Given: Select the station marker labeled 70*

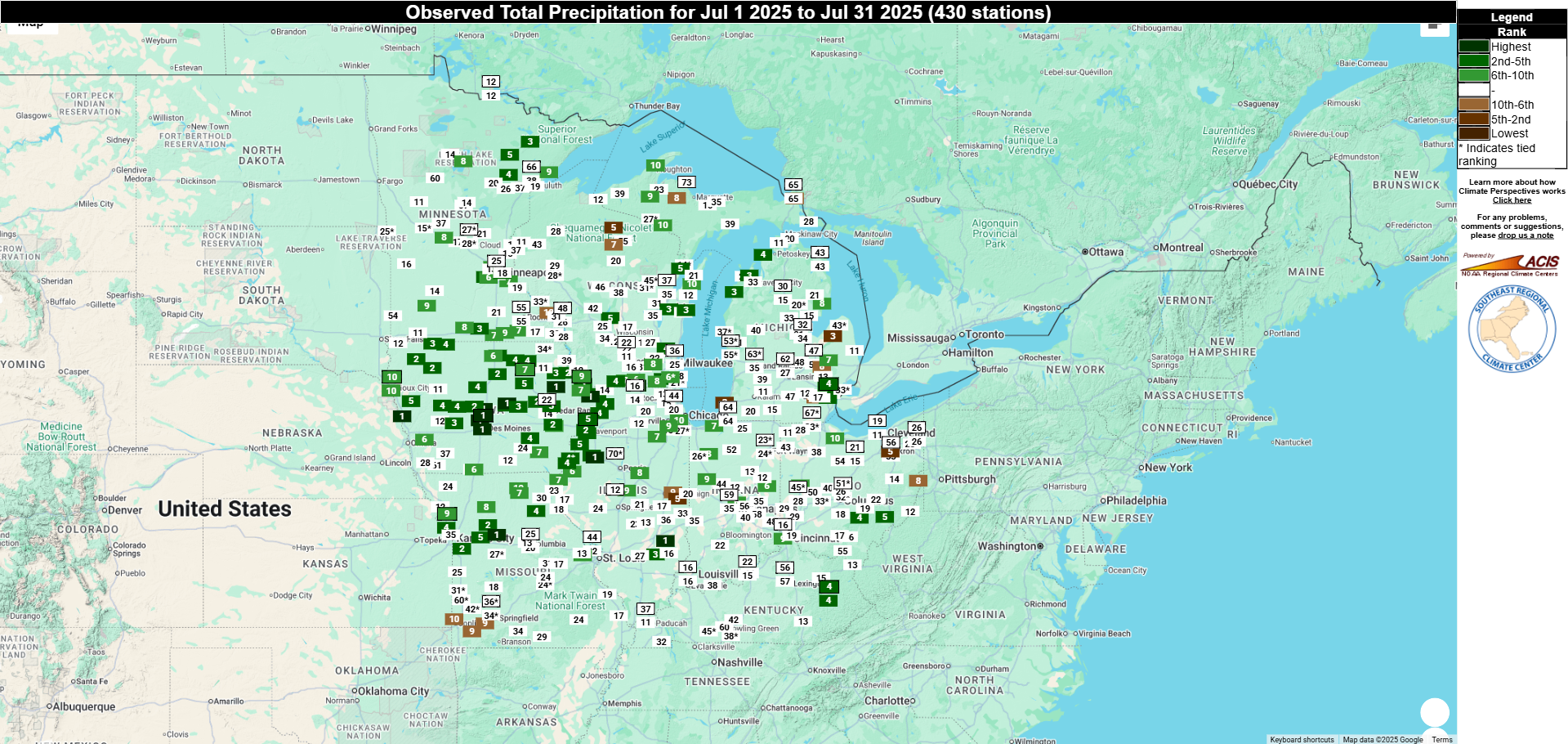Looking at the screenshot, I should coord(615,454).
